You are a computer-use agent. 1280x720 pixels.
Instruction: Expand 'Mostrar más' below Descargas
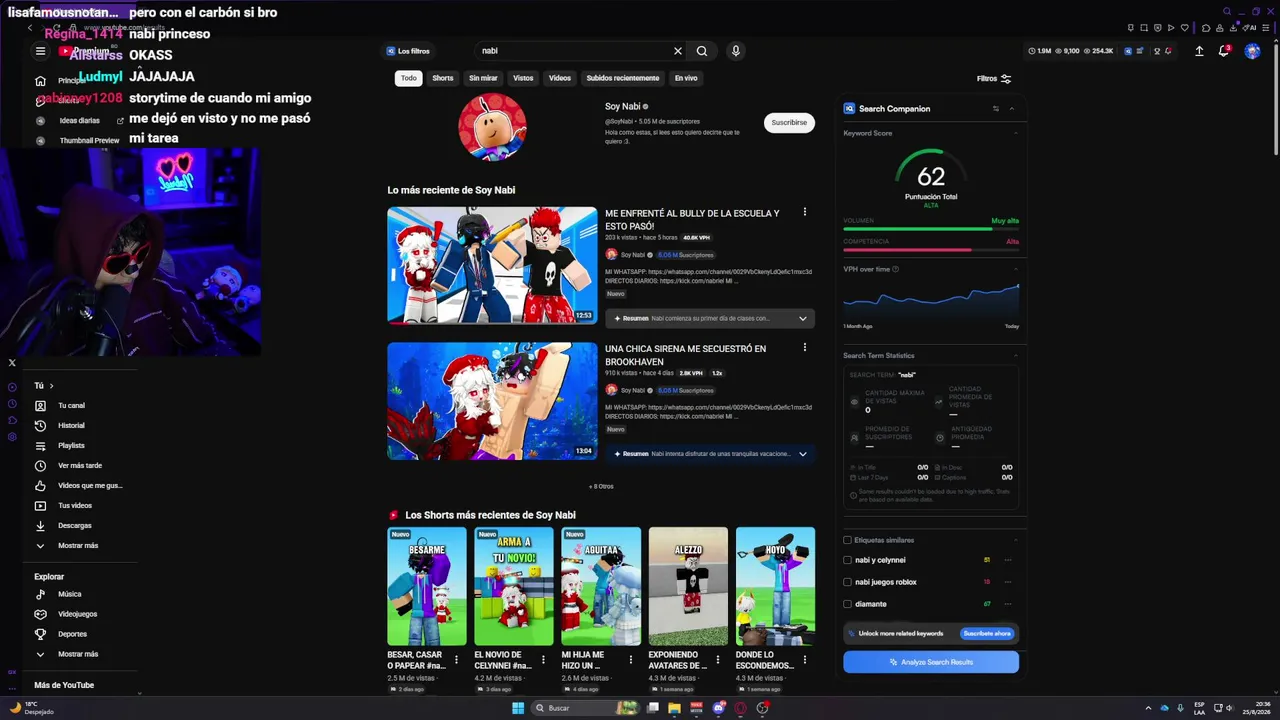(76, 546)
